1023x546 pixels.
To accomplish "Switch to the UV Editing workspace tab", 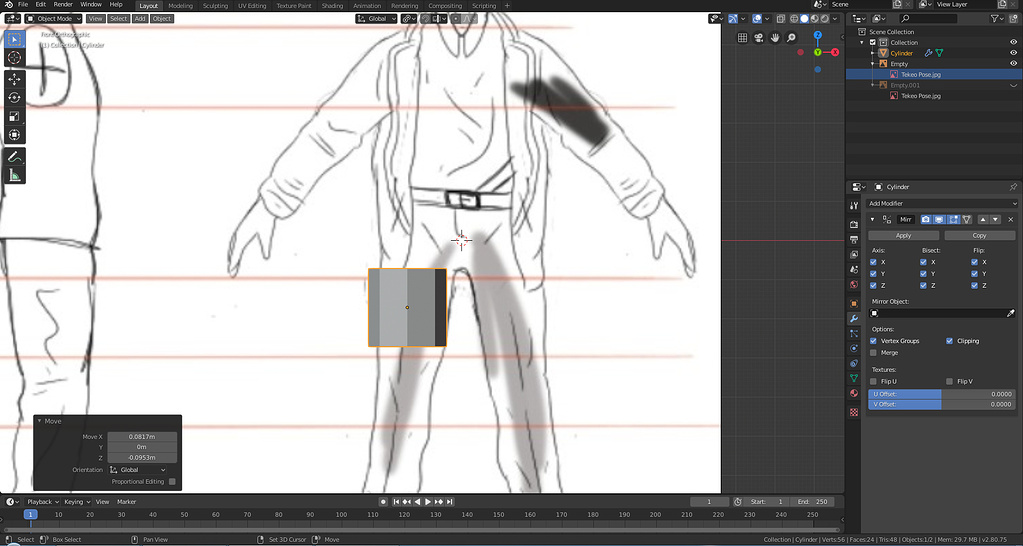I will click(252, 5).
